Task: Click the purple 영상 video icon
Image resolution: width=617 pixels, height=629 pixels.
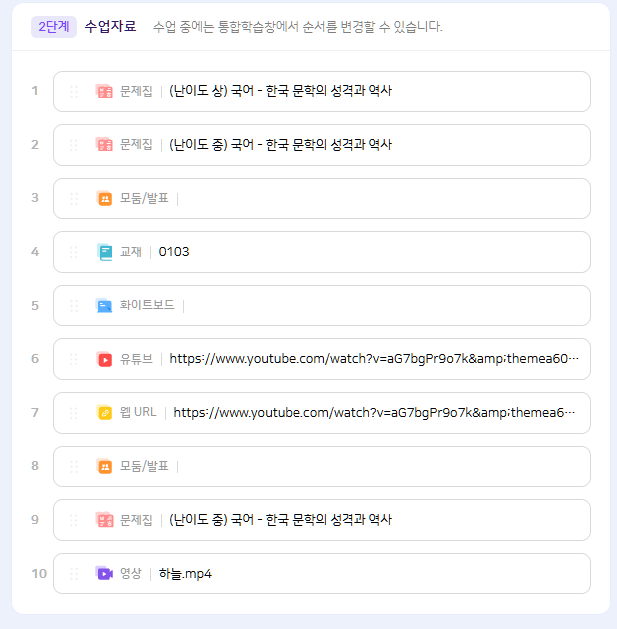Action: [105, 574]
